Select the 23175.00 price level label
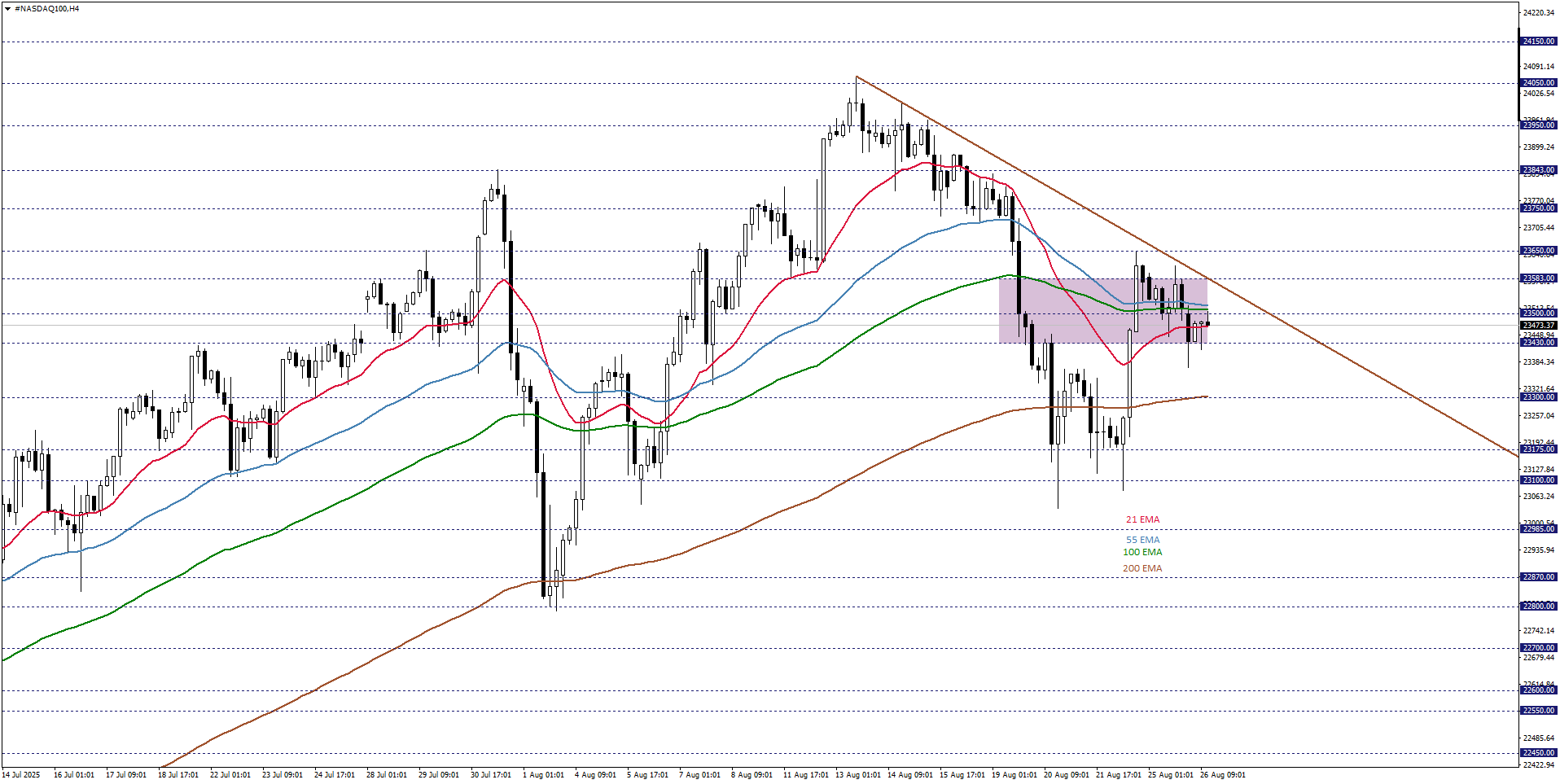1560x784 pixels. tap(1538, 449)
